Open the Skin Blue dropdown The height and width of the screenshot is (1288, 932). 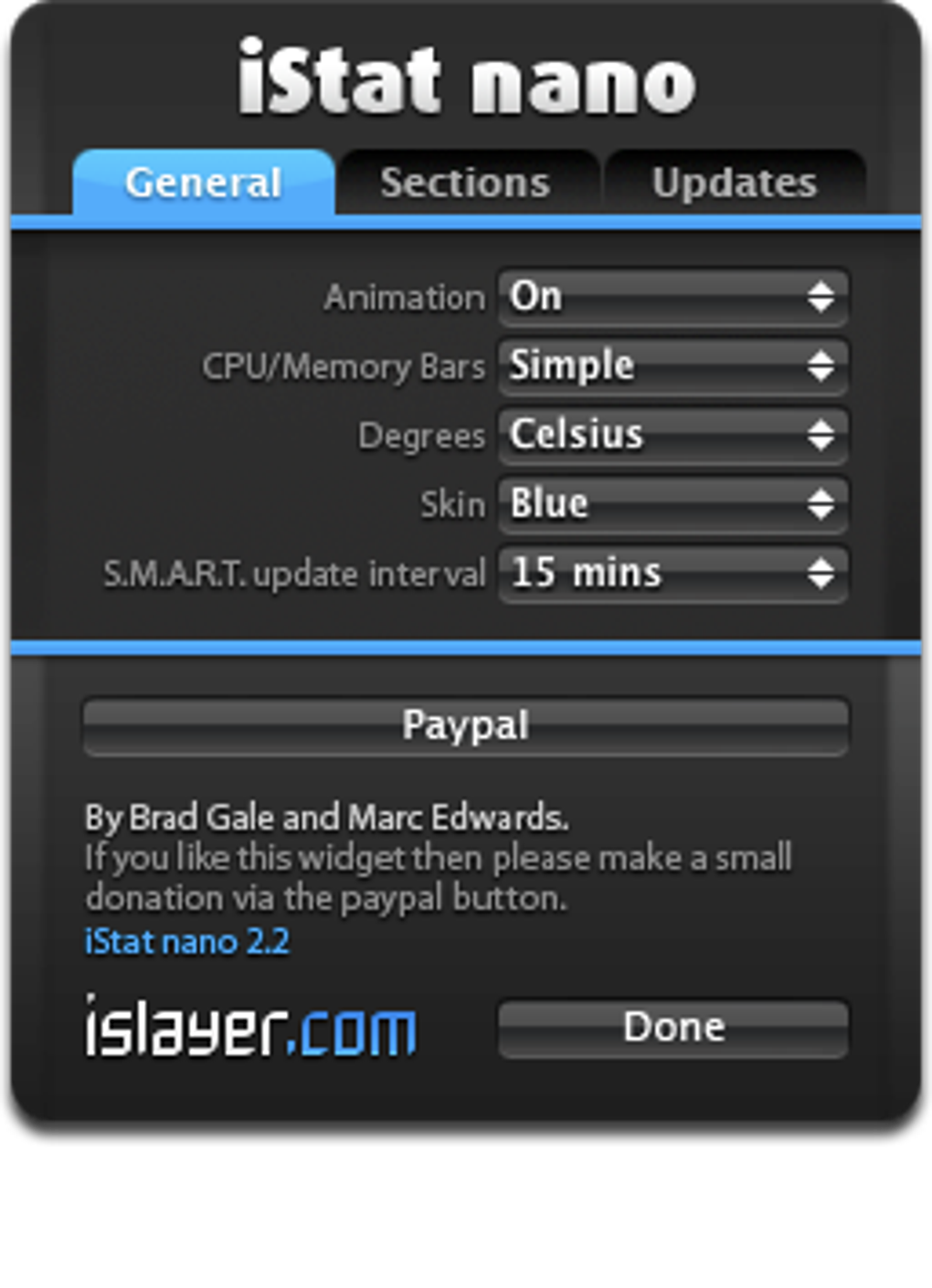pos(673,504)
